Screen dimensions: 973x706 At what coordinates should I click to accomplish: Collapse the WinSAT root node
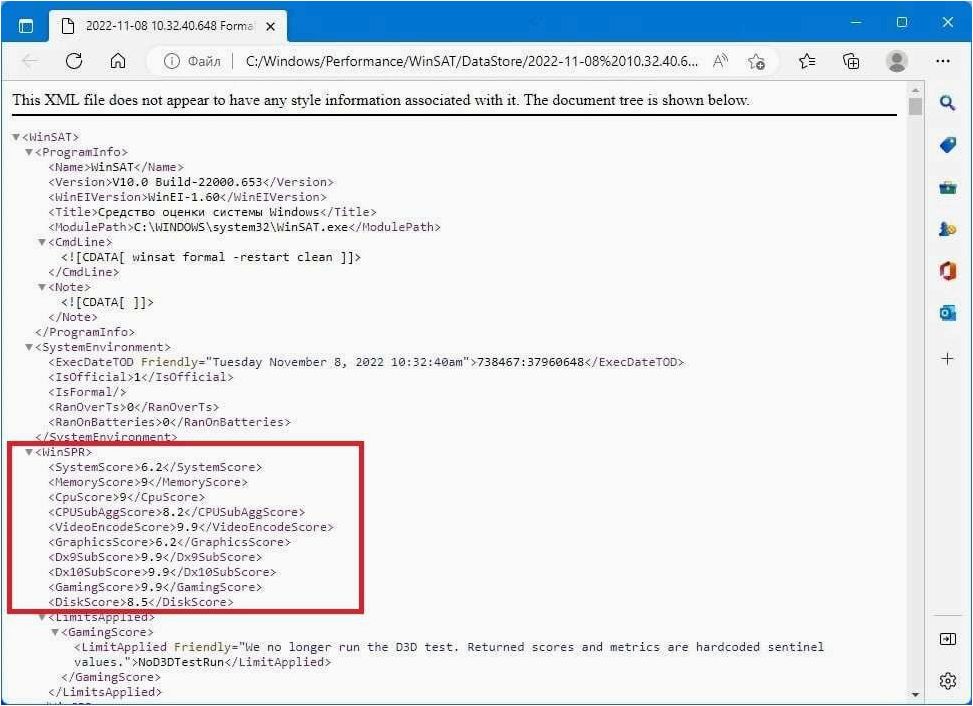[16, 136]
